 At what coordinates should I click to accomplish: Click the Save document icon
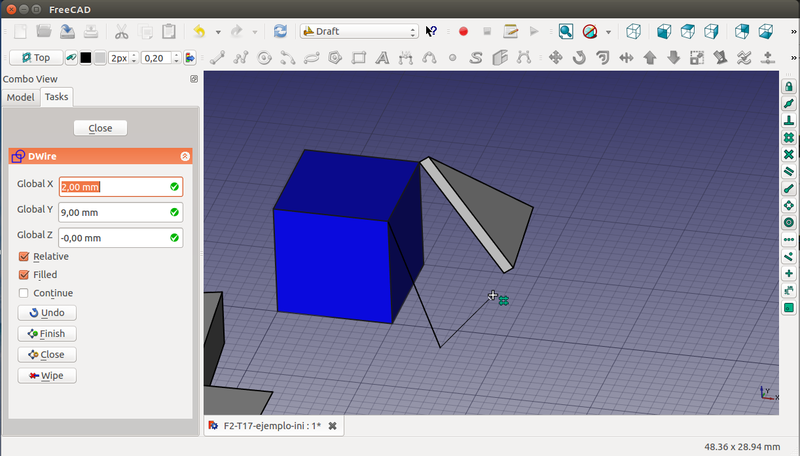click(69, 32)
